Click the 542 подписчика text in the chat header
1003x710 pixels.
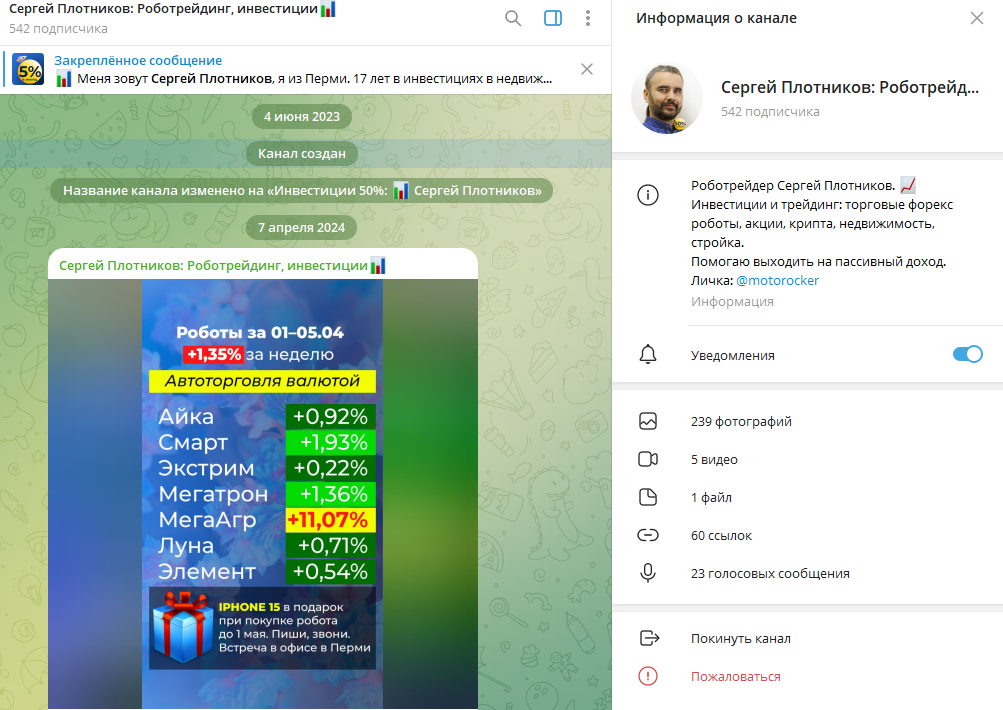(58, 29)
